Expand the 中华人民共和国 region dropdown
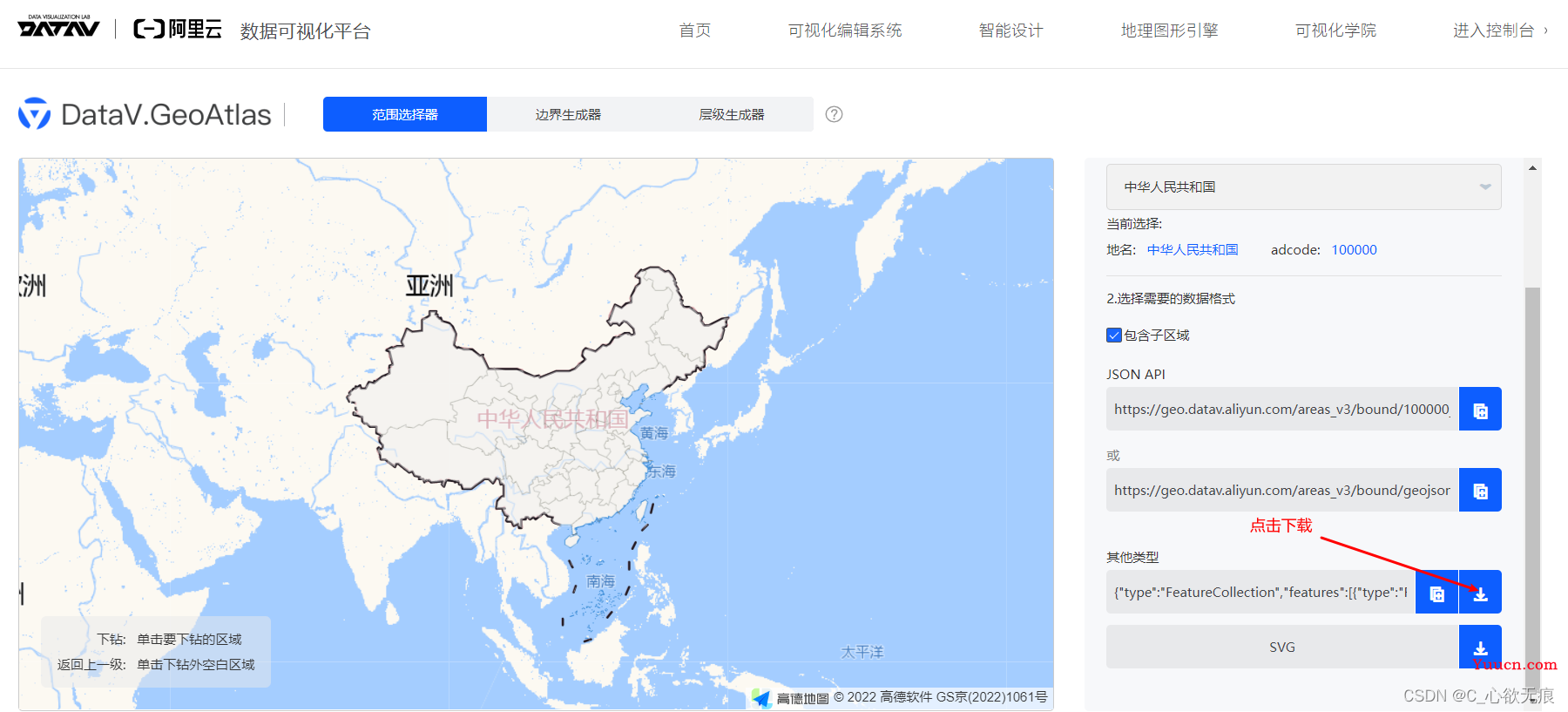 click(1303, 186)
